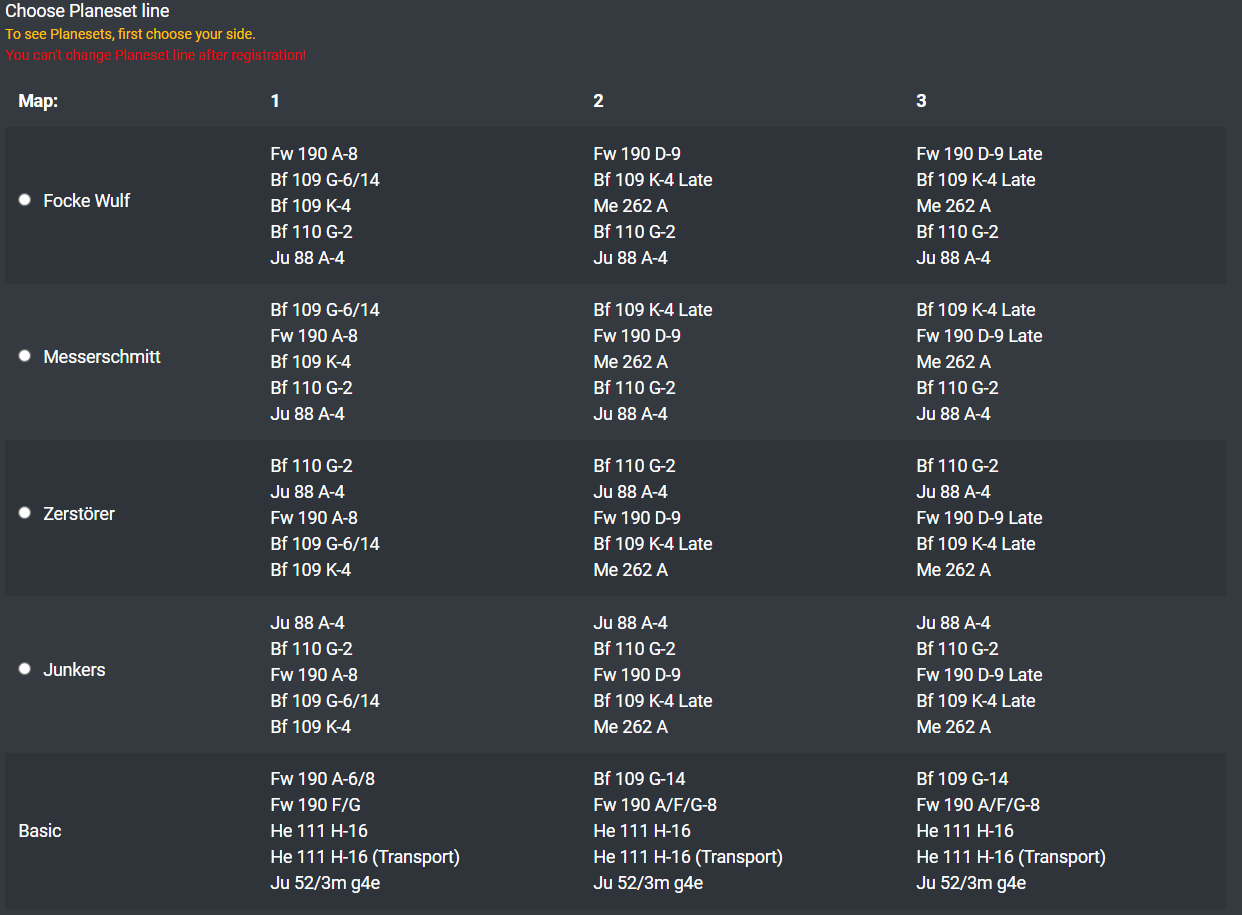1242x915 pixels.
Task: Click the Basic row label
Action: (40, 831)
